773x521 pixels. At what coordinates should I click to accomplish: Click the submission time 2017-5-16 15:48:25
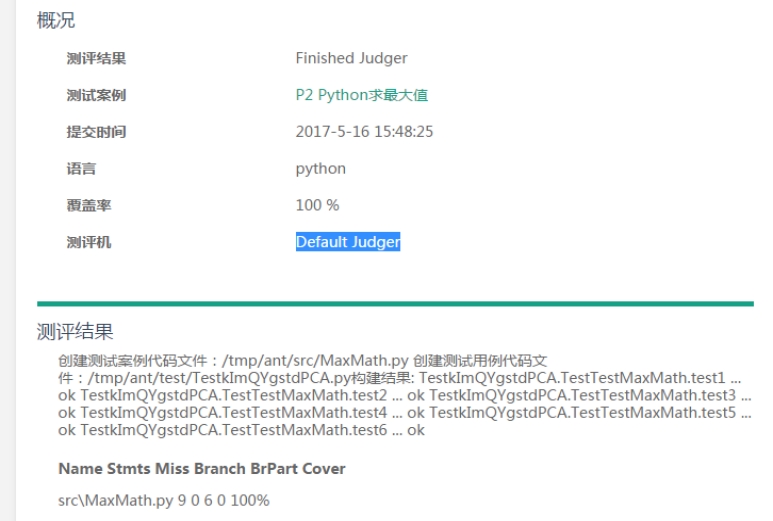[x=364, y=132]
